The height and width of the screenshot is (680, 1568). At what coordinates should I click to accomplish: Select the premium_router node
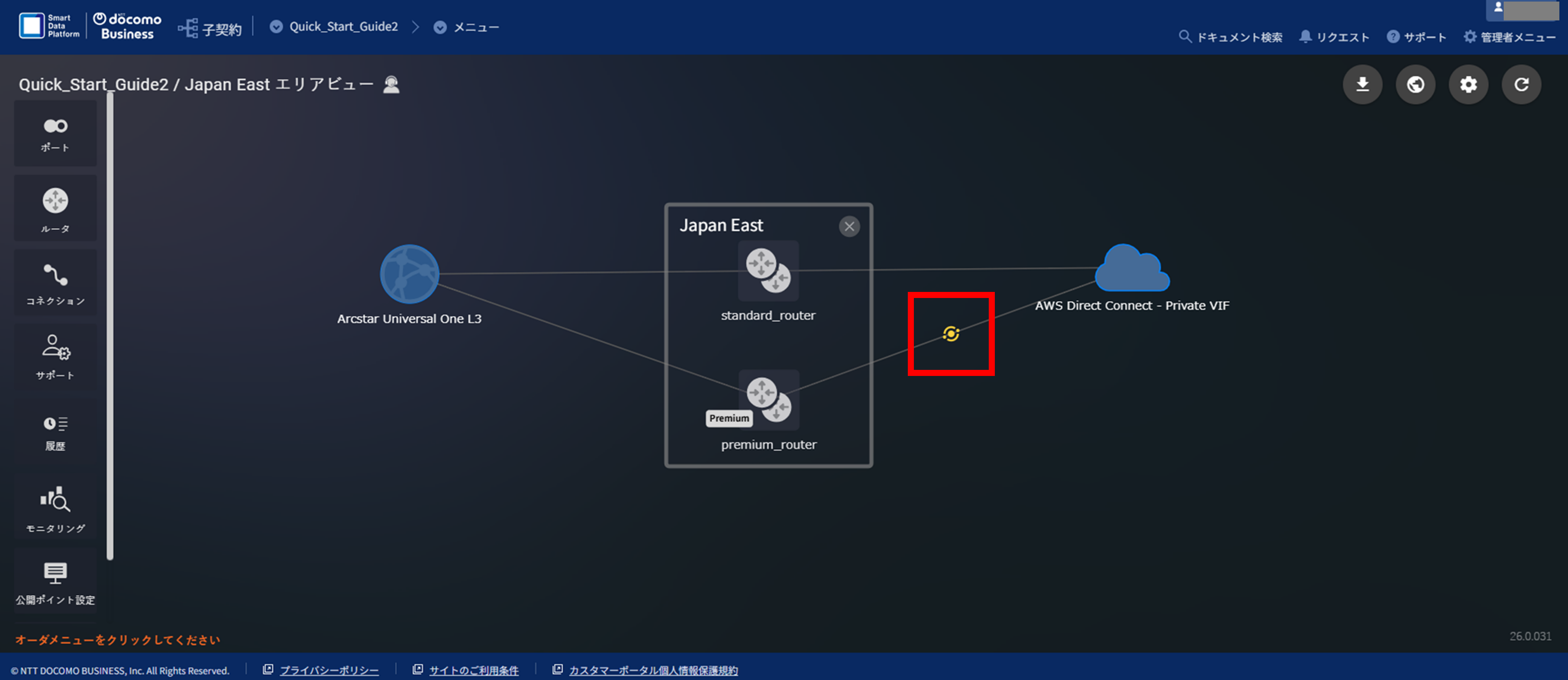[x=769, y=399]
